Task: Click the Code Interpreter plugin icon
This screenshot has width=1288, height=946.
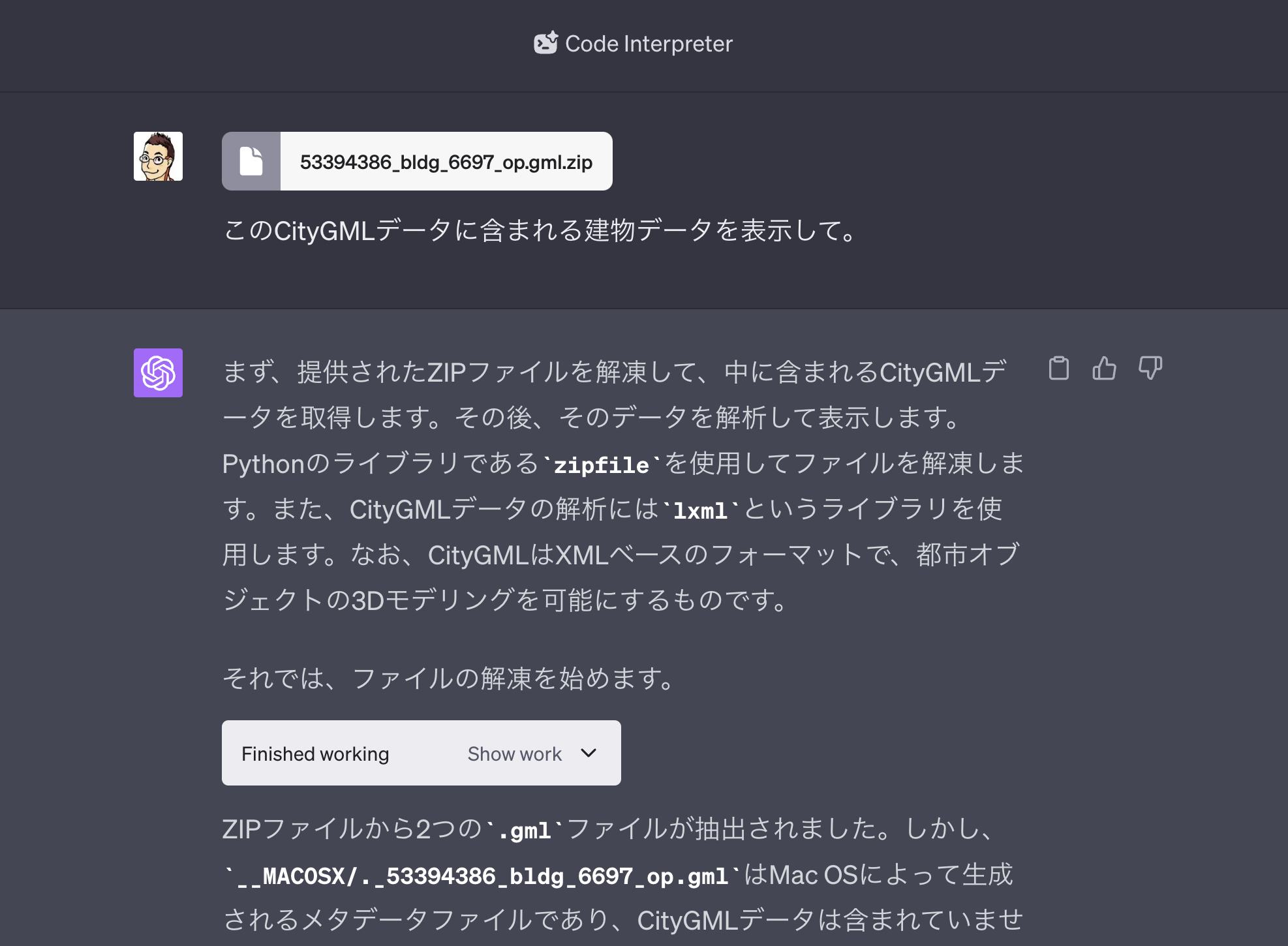Action: [x=545, y=42]
